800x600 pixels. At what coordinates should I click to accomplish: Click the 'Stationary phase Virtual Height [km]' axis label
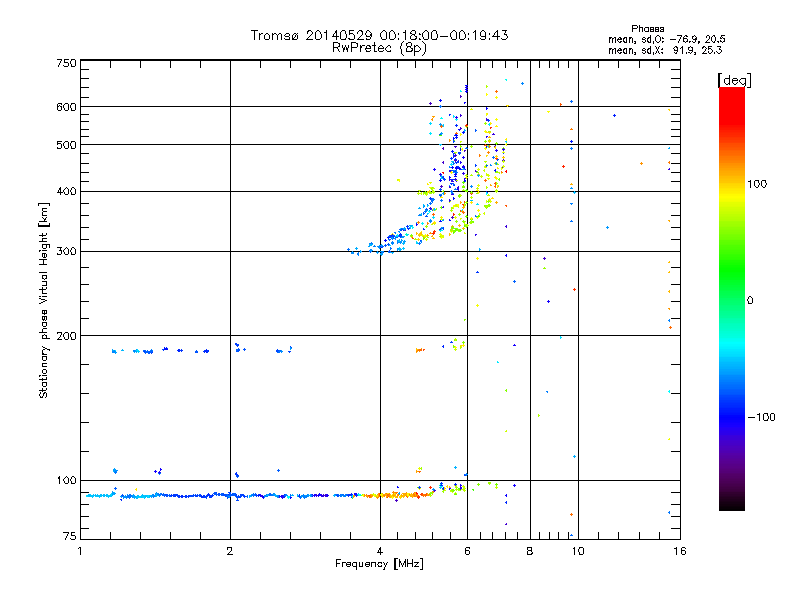44,300
